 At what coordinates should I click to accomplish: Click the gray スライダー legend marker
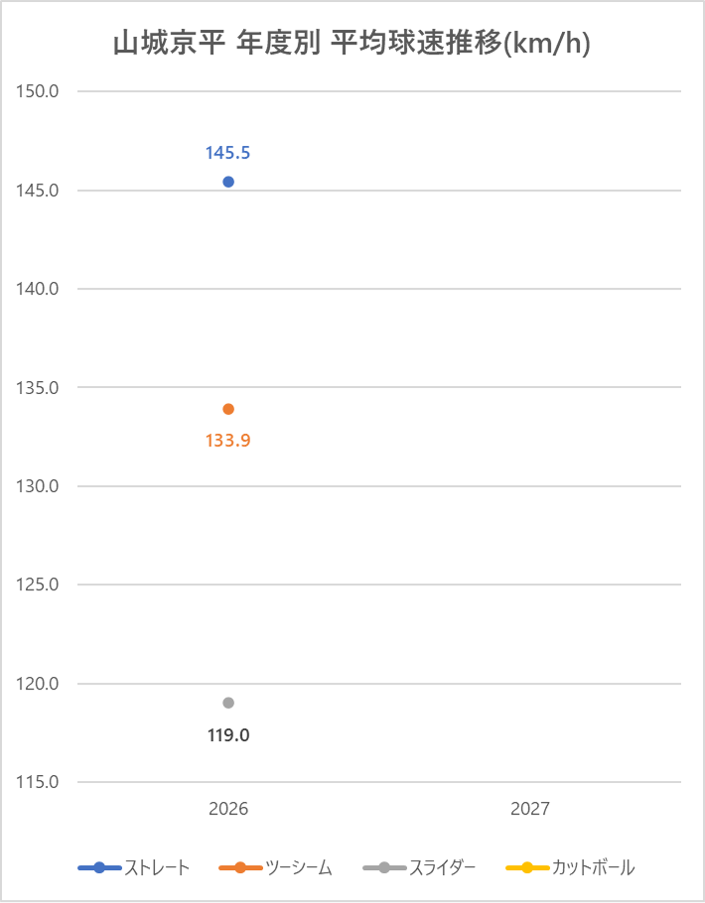coord(384,867)
